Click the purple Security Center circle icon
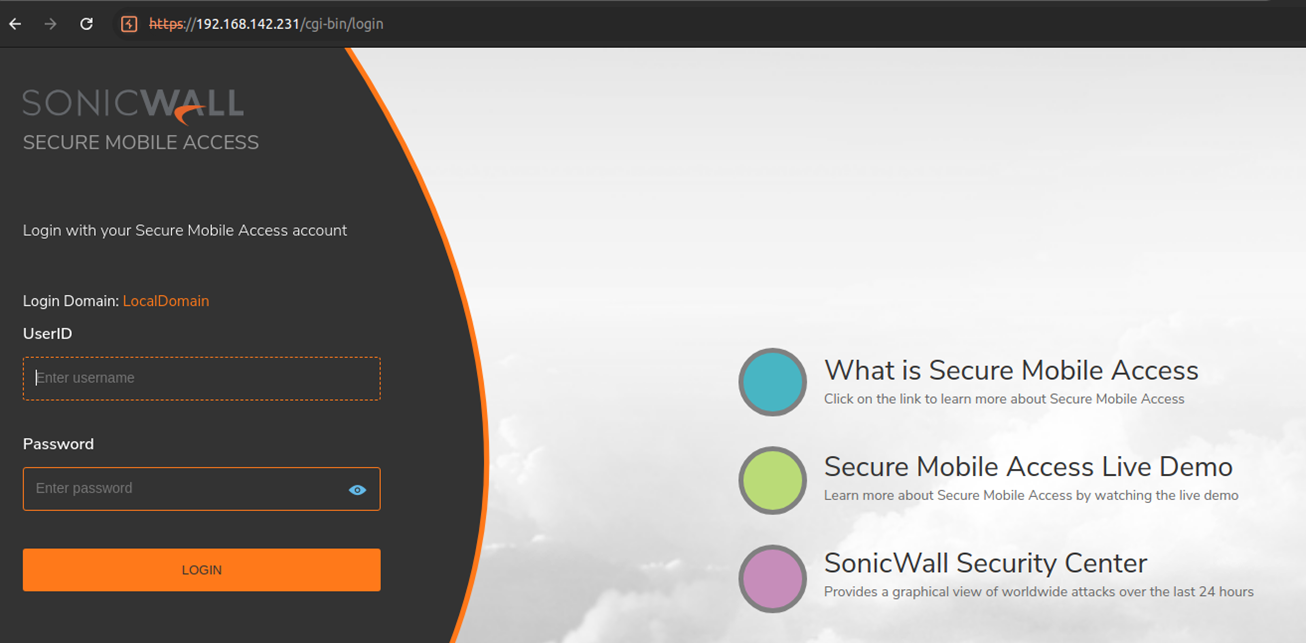 click(x=773, y=579)
